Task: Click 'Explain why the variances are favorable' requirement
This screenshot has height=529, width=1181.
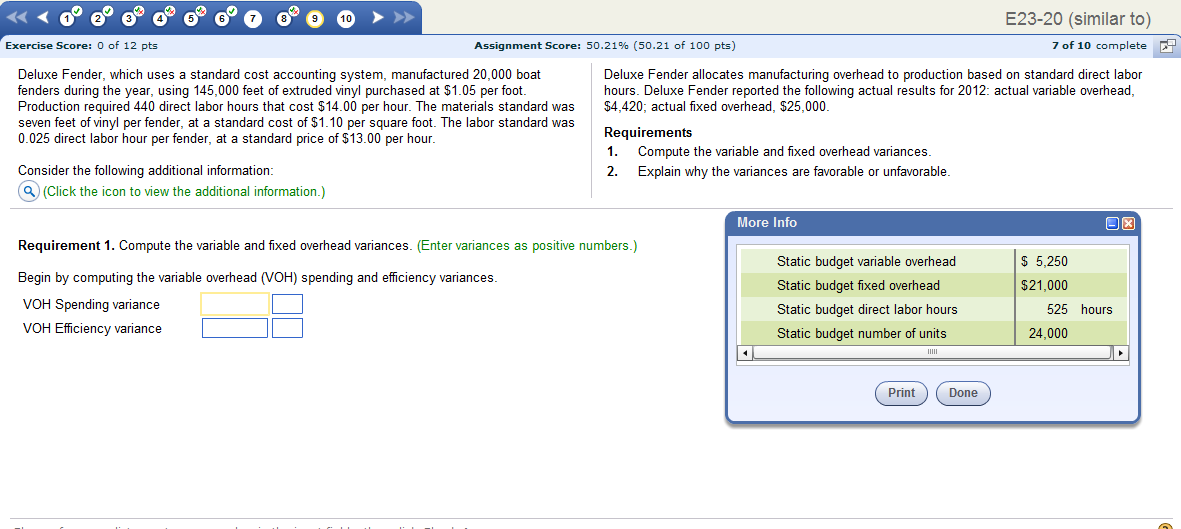Action: [794, 171]
